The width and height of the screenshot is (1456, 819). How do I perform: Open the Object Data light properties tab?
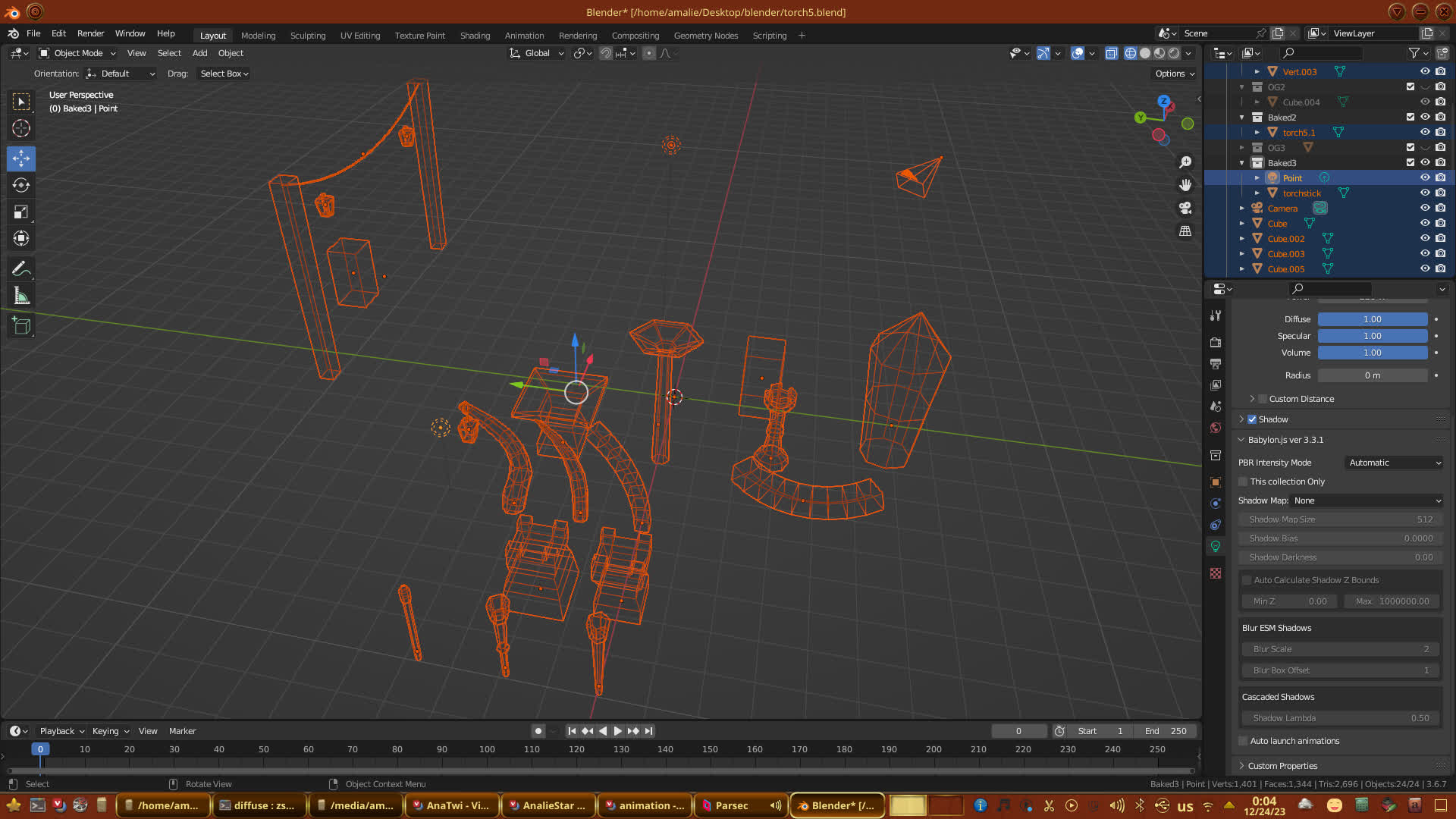[1216, 546]
